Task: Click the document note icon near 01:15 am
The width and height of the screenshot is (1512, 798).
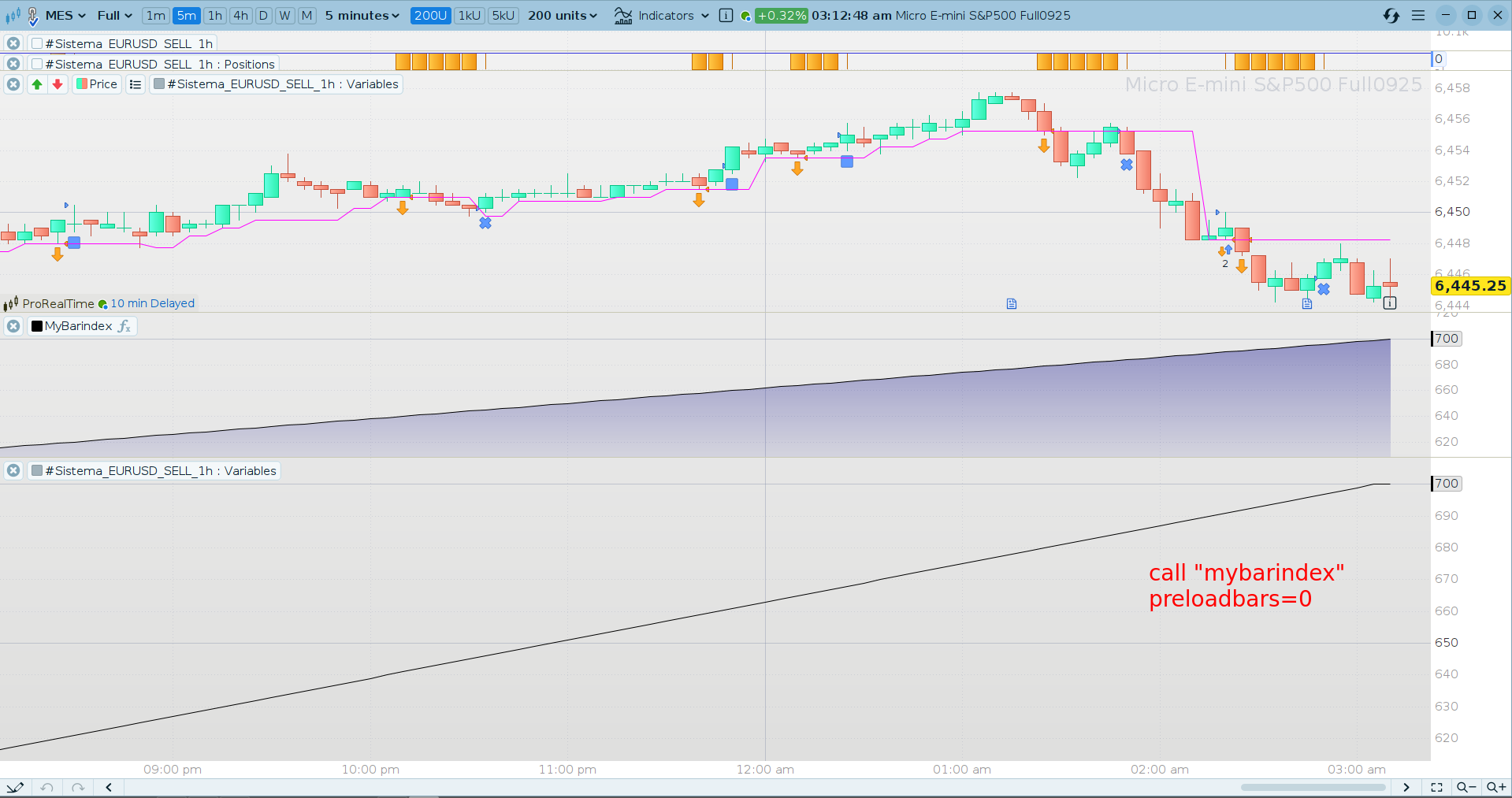Action: (x=1012, y=303)
